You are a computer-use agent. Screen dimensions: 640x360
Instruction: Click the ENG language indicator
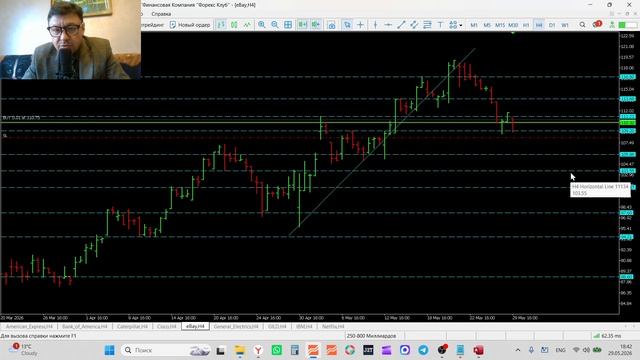(x=560, y=350)
